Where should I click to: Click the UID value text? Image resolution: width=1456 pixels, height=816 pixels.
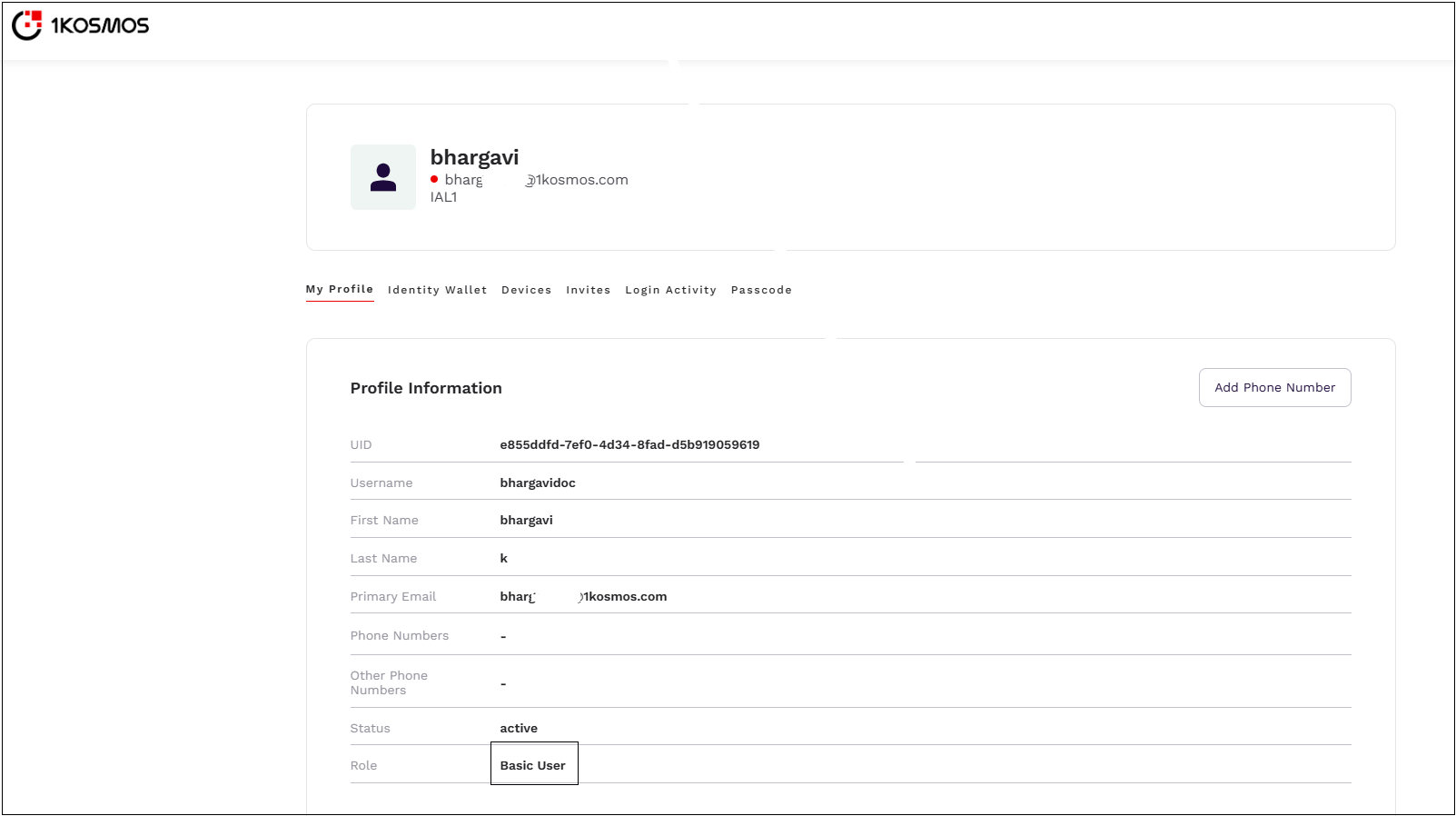629,445
